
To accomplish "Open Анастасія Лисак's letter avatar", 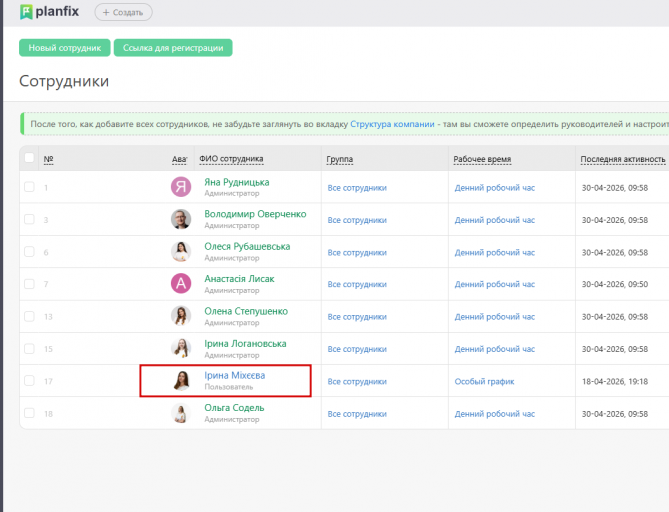I will coord(181,284).
